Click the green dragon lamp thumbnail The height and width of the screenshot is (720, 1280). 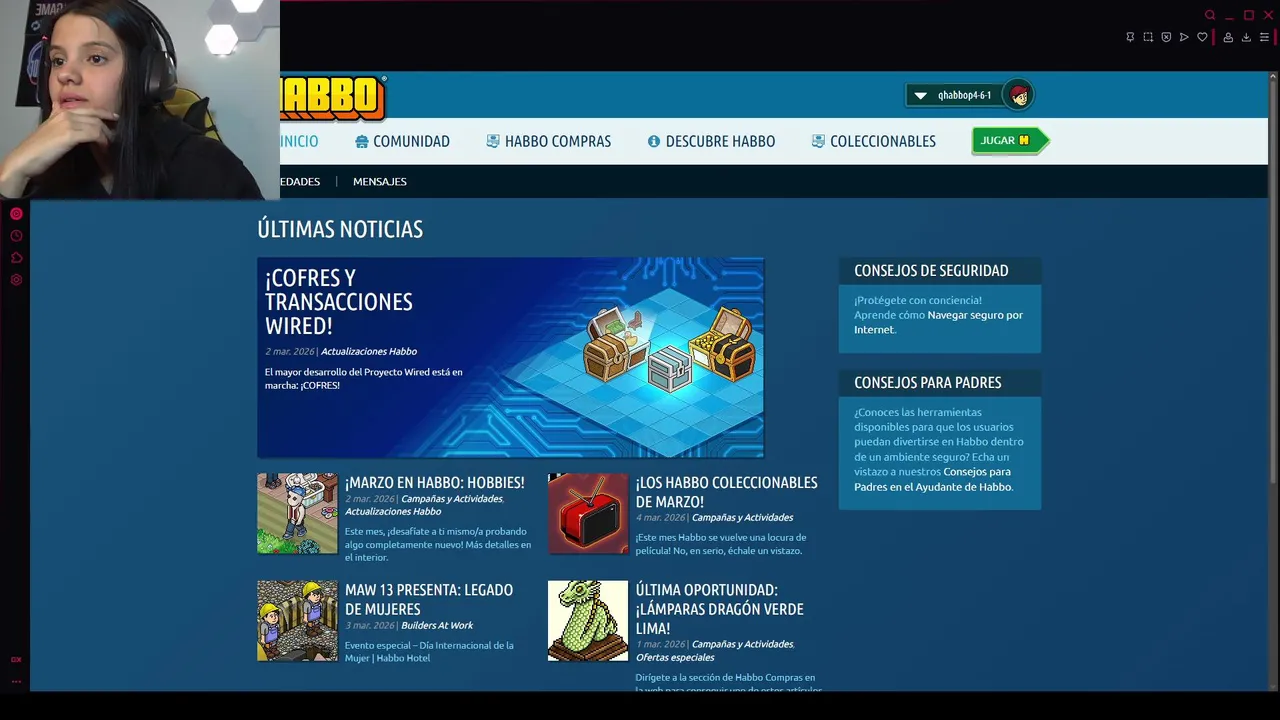(588, 621)
